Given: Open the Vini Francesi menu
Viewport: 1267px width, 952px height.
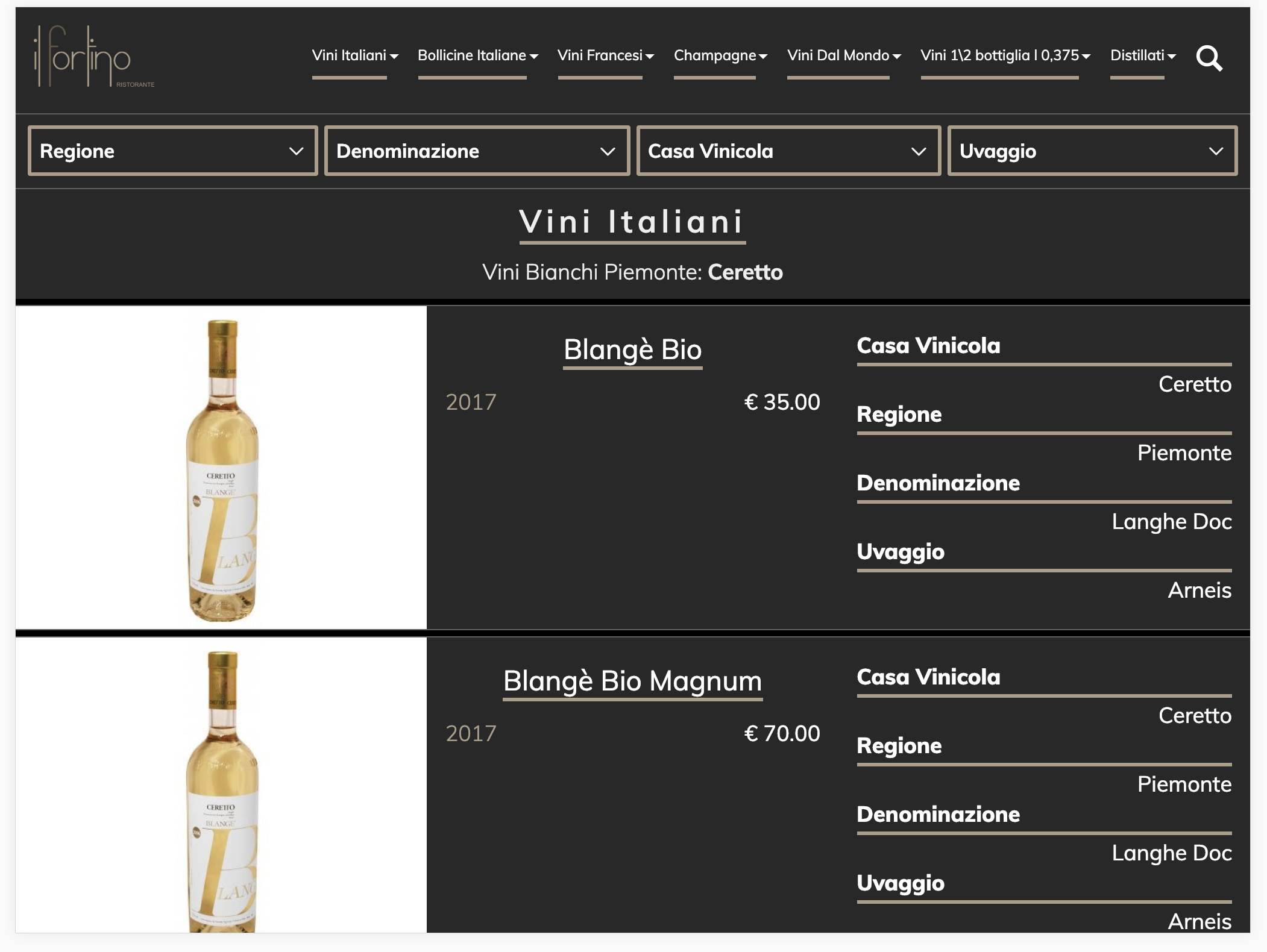Looking at the screenshot, I should (606, 55).
